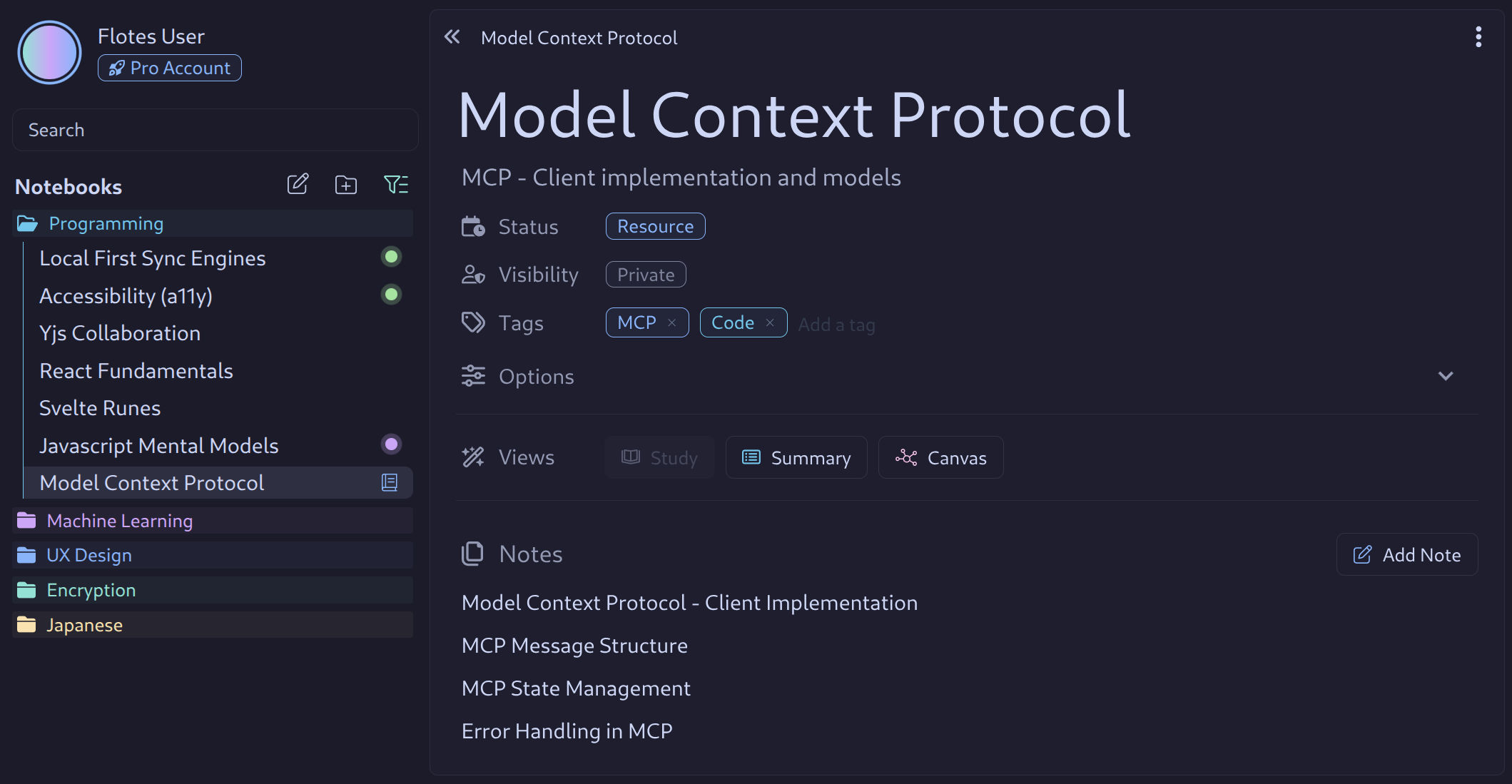
Task: Click the notebook icon on Model Context Protocol row
Action: 390,483
